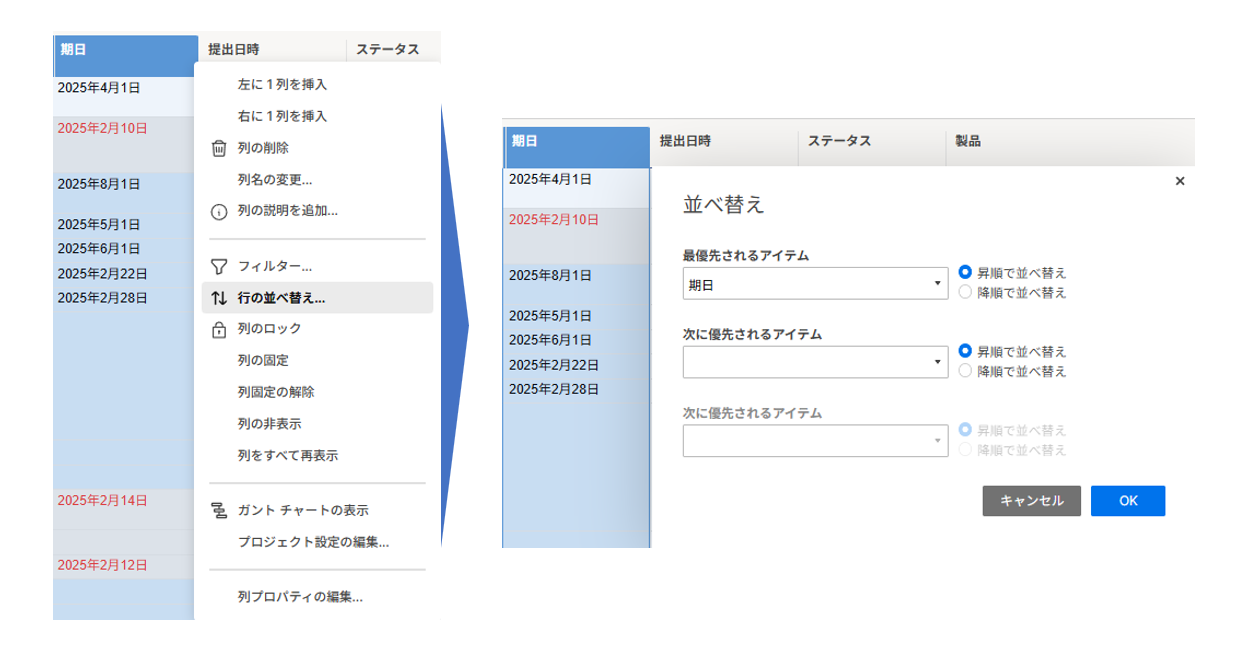Click the info icon beside 列の説明を追加
Screen dimensions: 1249x656
[x=219, y=212]
